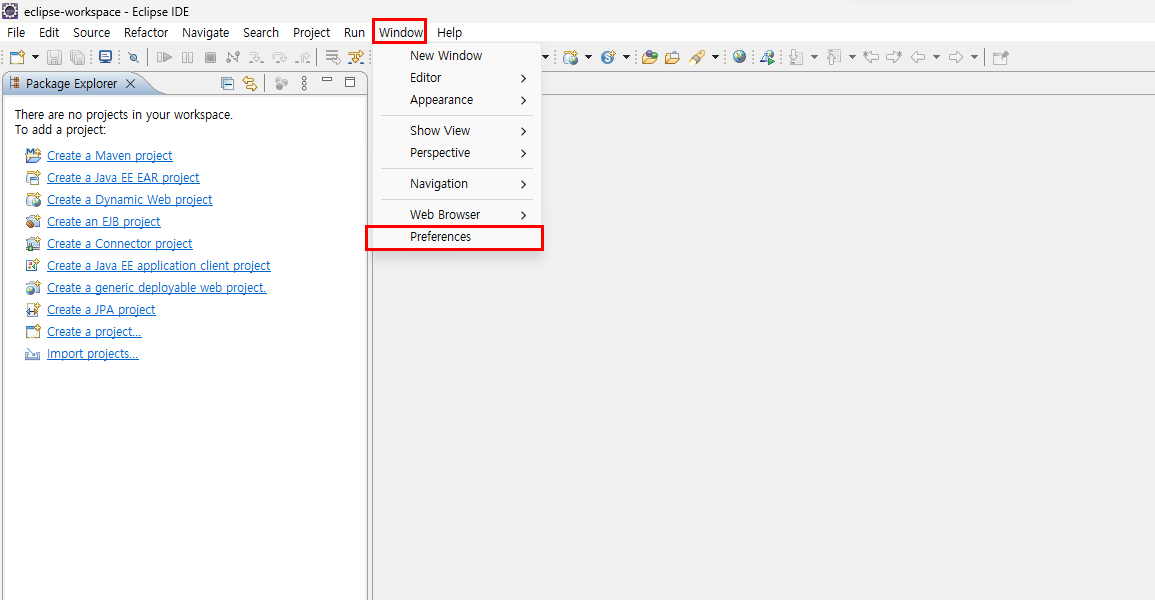1155x600 pixels.
Task: Go to Next Edit Location icon
Action: click(x=894, y=57)
